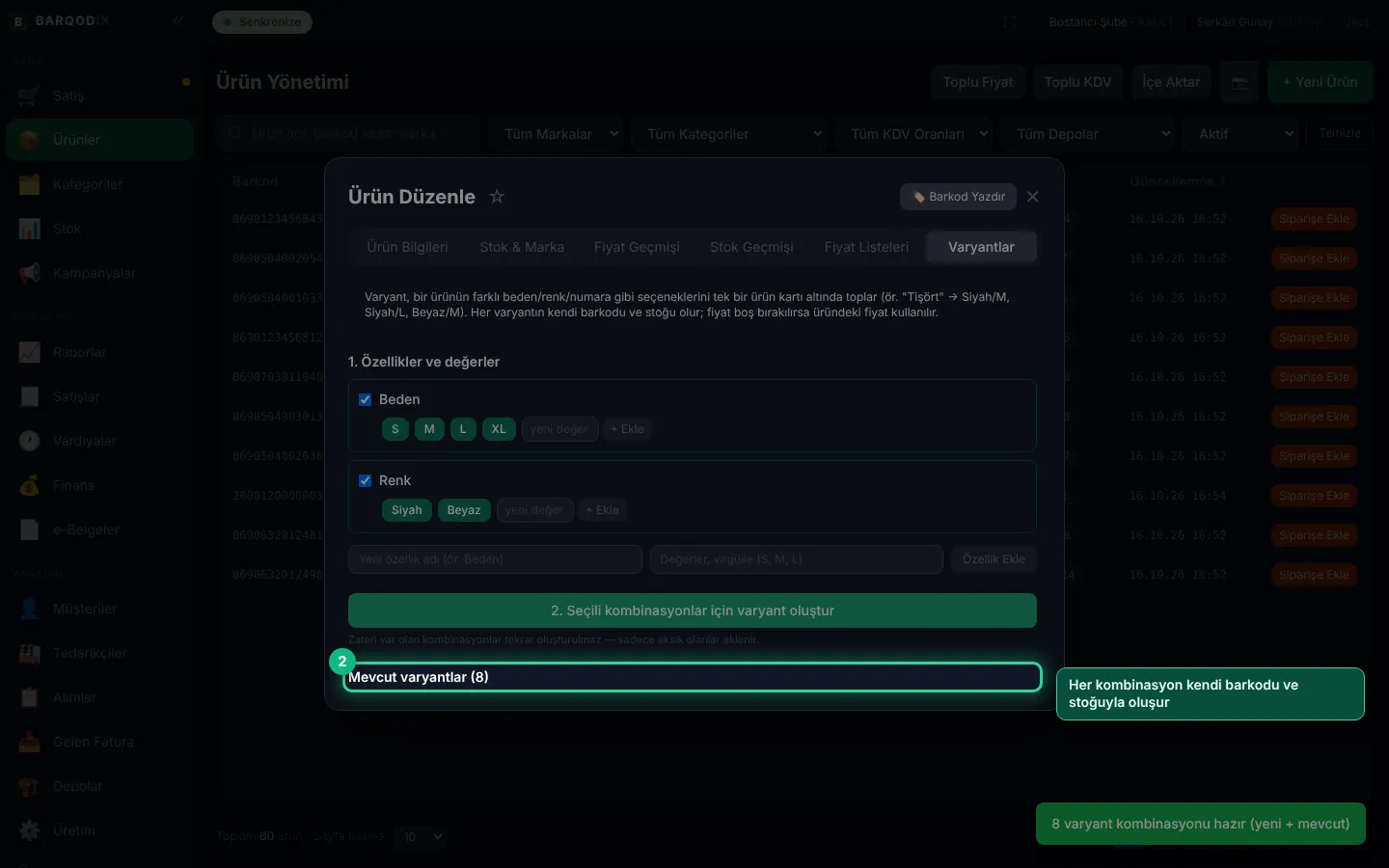The height and width of the screenshot is (868, 1389).
Task: Open Tedarikçiler factory icon
Action: coord(29,653)
